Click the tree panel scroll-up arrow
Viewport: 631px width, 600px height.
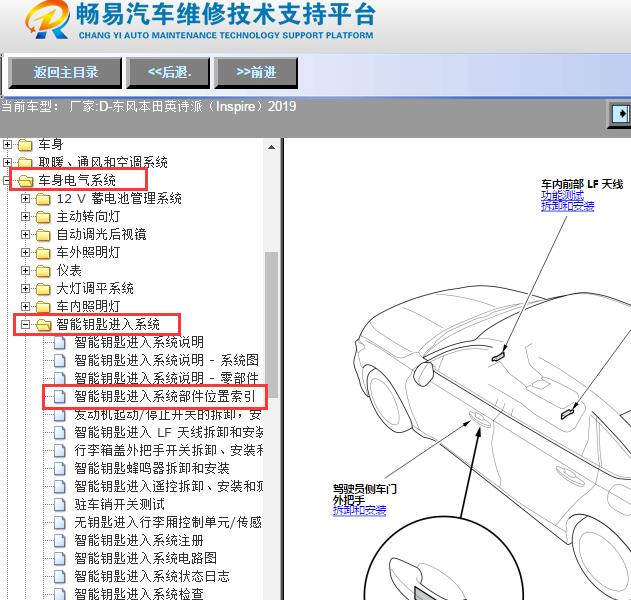[271, 147]
